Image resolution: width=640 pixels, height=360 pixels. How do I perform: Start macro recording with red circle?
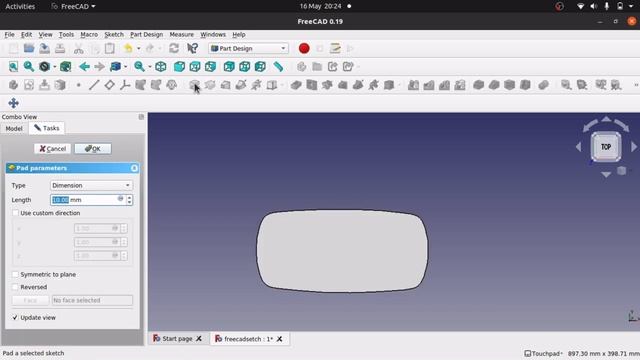click(x=304, y=48)
